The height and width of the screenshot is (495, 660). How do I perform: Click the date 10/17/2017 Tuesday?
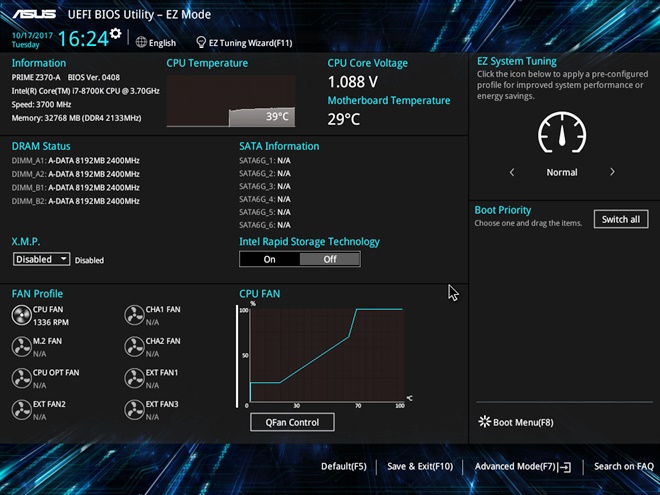point(32,40)
